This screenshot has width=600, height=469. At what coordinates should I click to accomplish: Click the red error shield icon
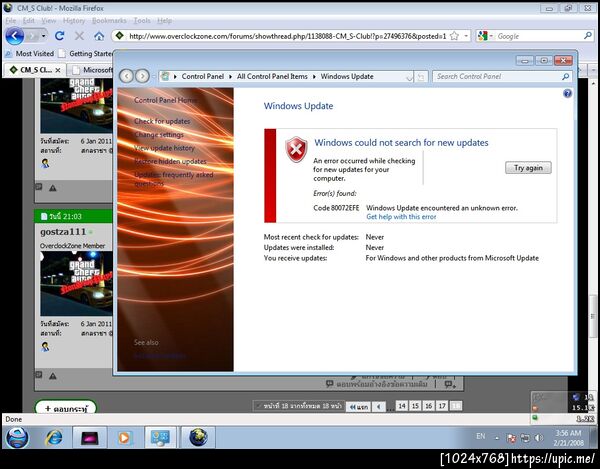coord(296,150)
